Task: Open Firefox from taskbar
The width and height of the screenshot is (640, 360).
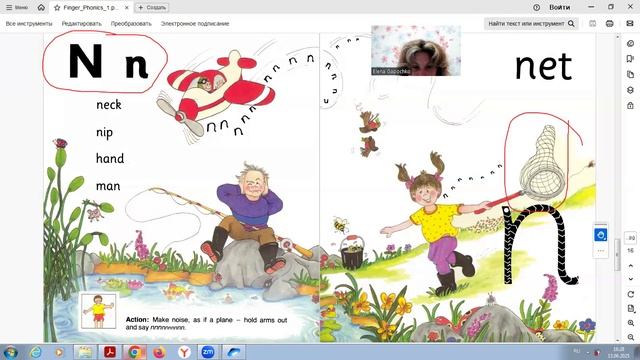Action: tap(160, 352)
